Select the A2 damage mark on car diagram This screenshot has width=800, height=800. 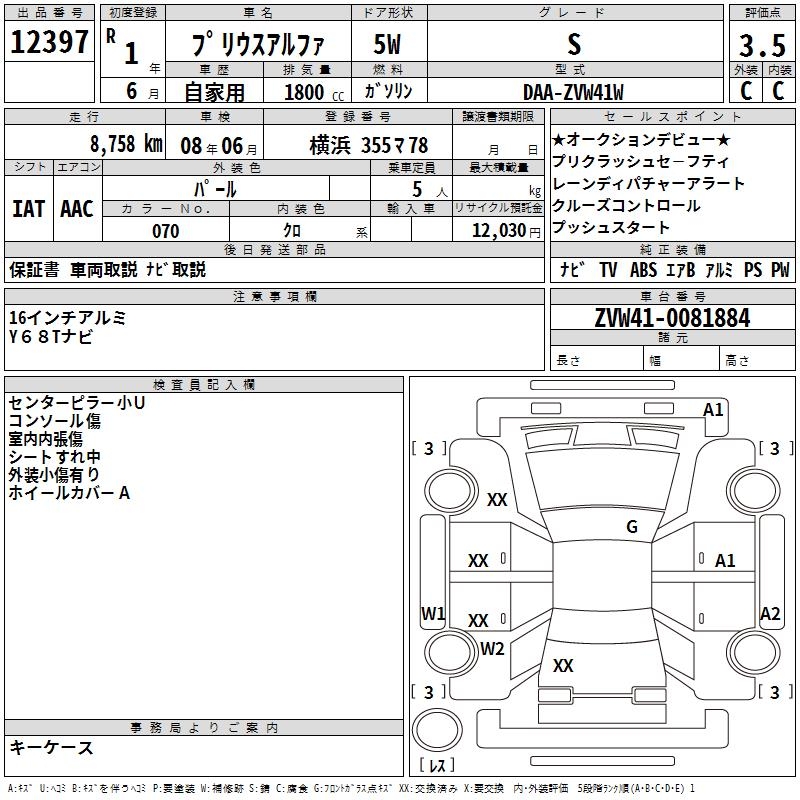click(x=769, y=614)
